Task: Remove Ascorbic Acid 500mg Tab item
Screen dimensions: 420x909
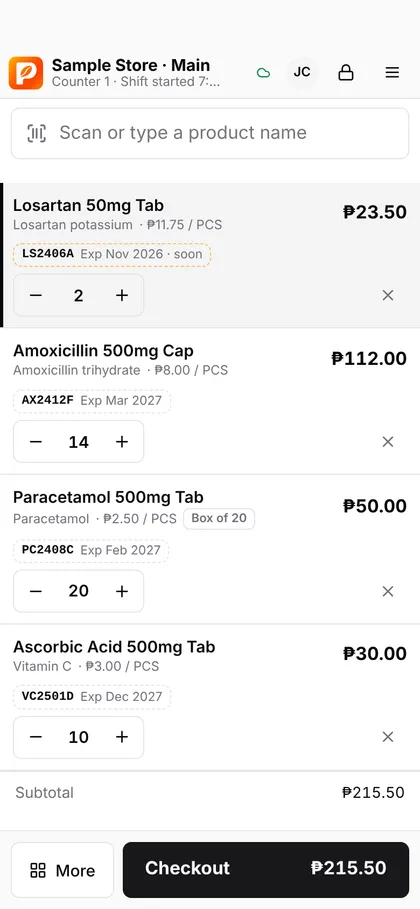Action: click(388, 737)
